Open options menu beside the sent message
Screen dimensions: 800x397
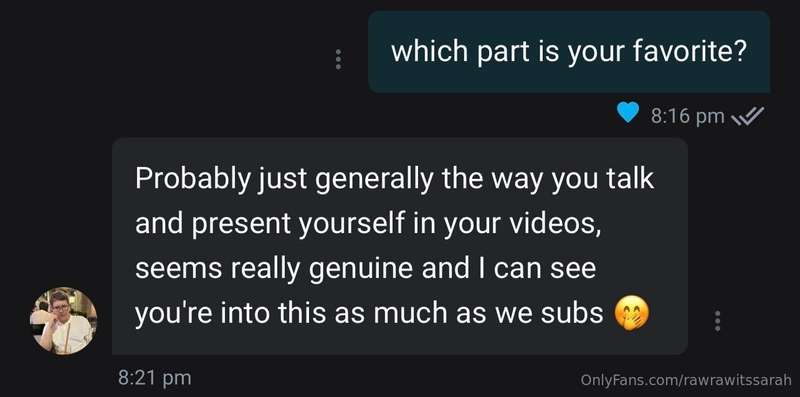tap(337, 60)
